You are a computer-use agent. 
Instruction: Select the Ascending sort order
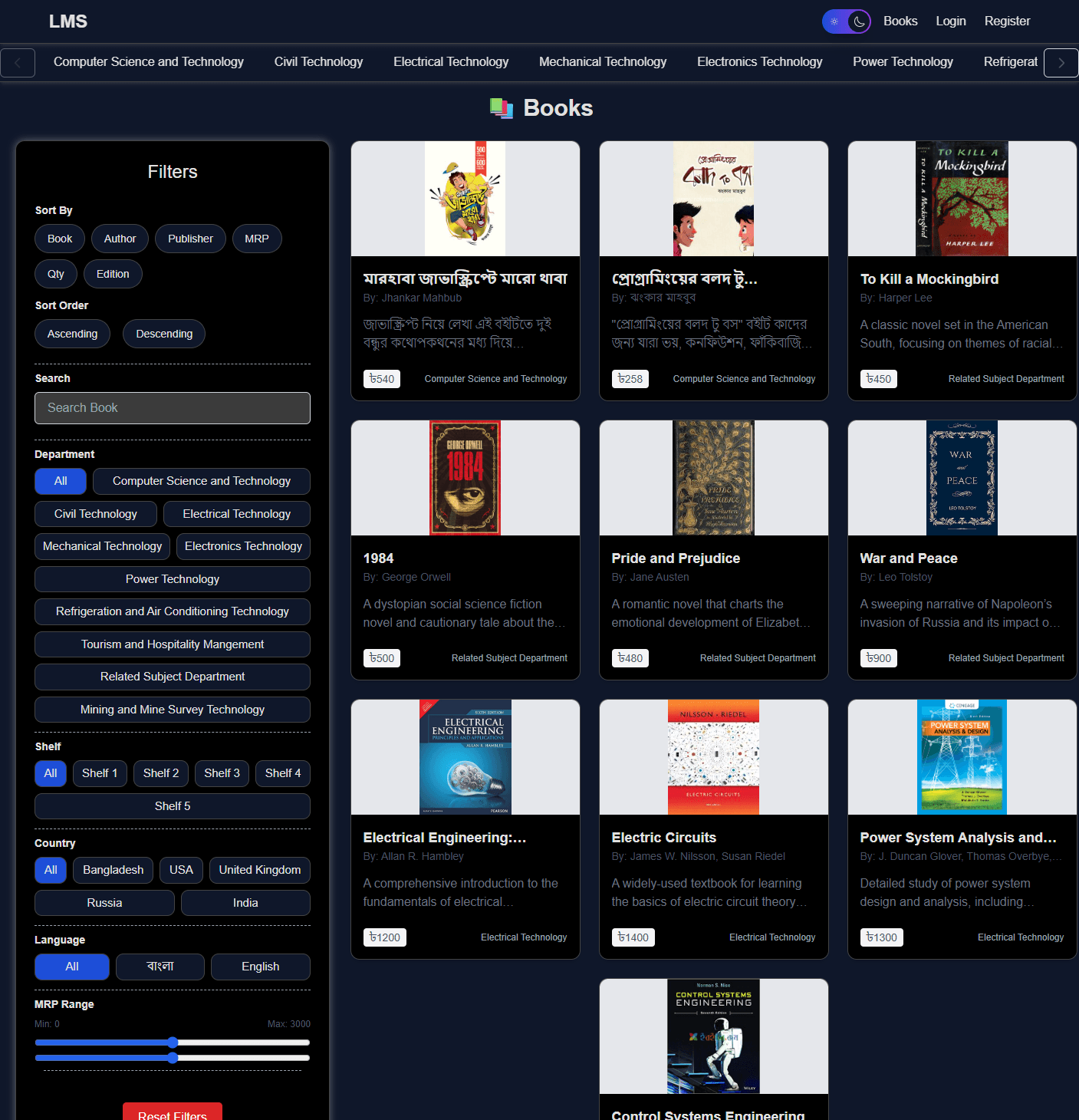tap(72, 333)
